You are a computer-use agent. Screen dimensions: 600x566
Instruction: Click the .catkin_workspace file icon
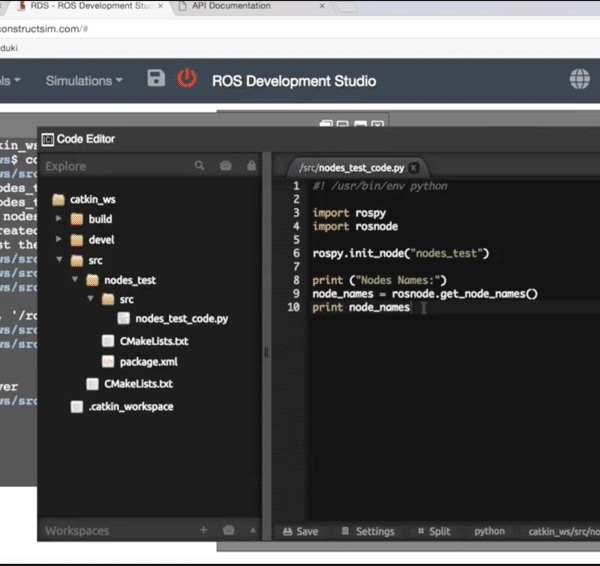[77, 407]
